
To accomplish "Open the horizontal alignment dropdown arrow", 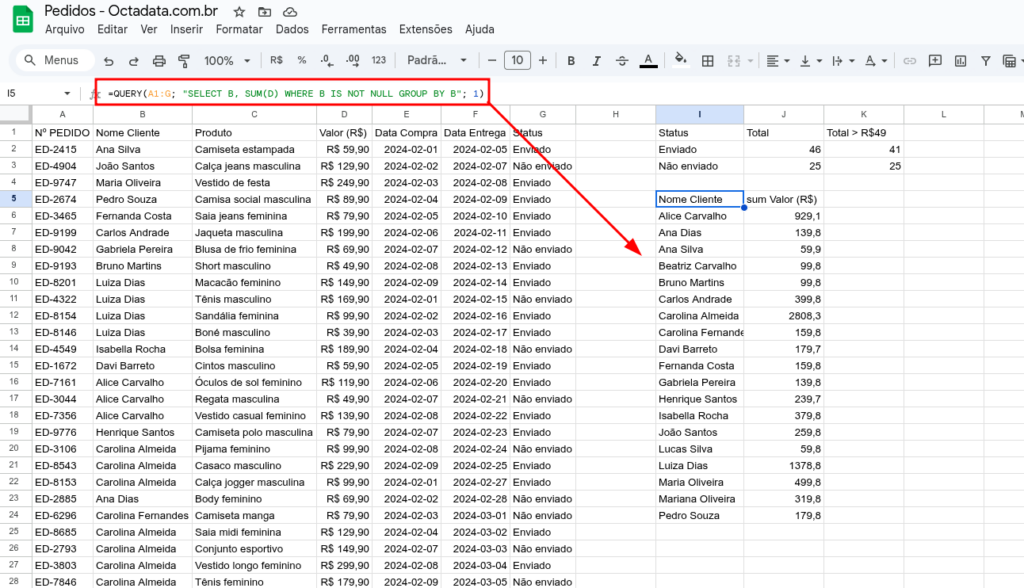I will point(786,60).
